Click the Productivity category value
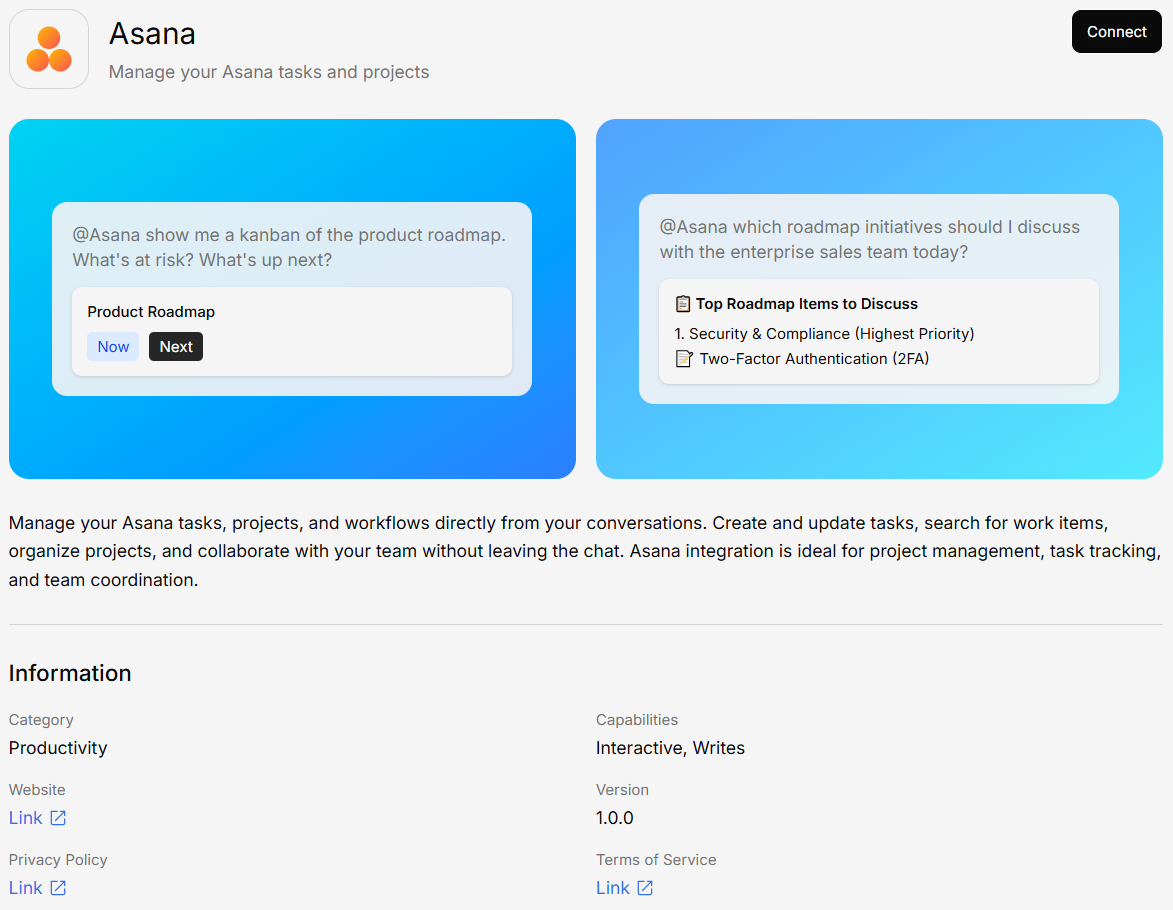This screenshot has width=1173, height=910. [58, 748]
